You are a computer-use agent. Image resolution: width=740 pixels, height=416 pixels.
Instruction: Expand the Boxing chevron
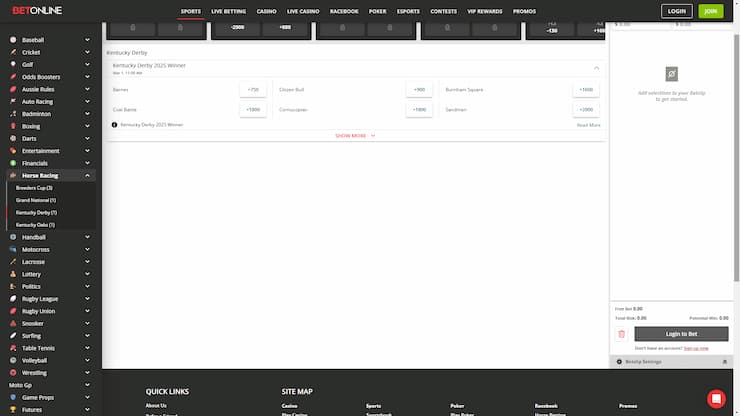(x=87, y=126)
